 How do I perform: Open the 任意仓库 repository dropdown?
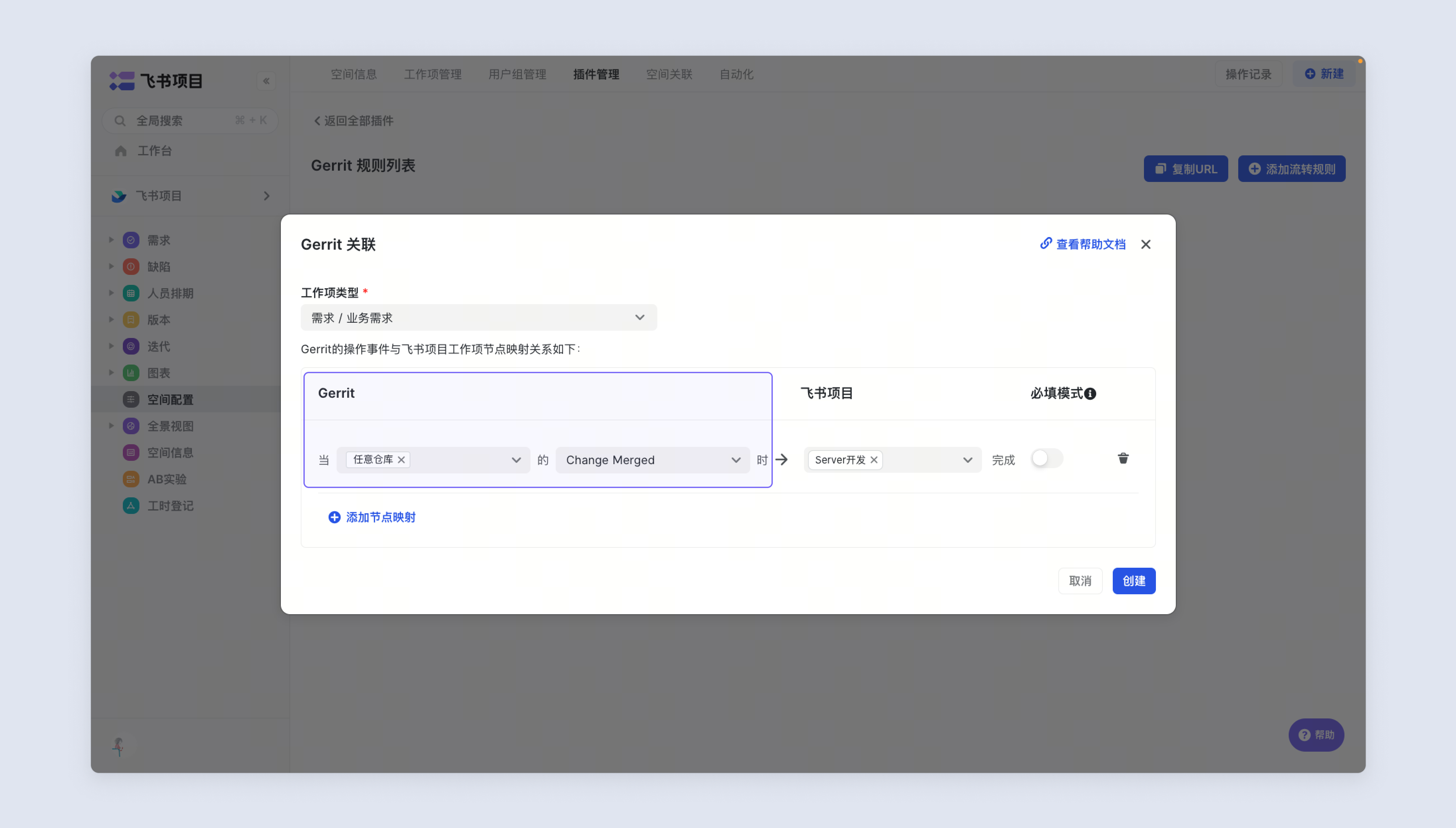pyautogui.click(x=433, y=460)
